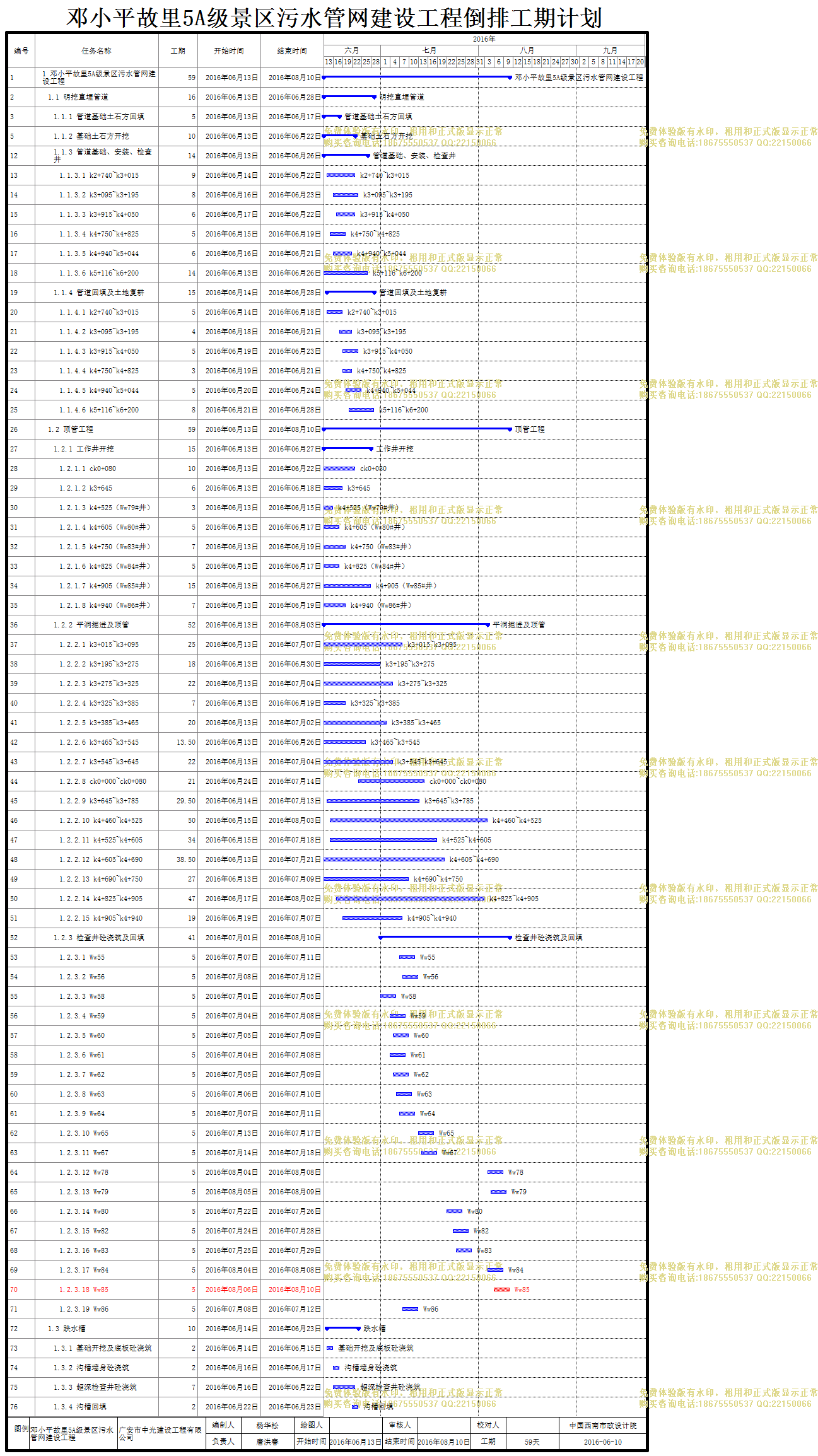This screenshot has width=818, height=1456.
Task: Click the 图例 label in the footer
Action: [x=21, y=1429]
